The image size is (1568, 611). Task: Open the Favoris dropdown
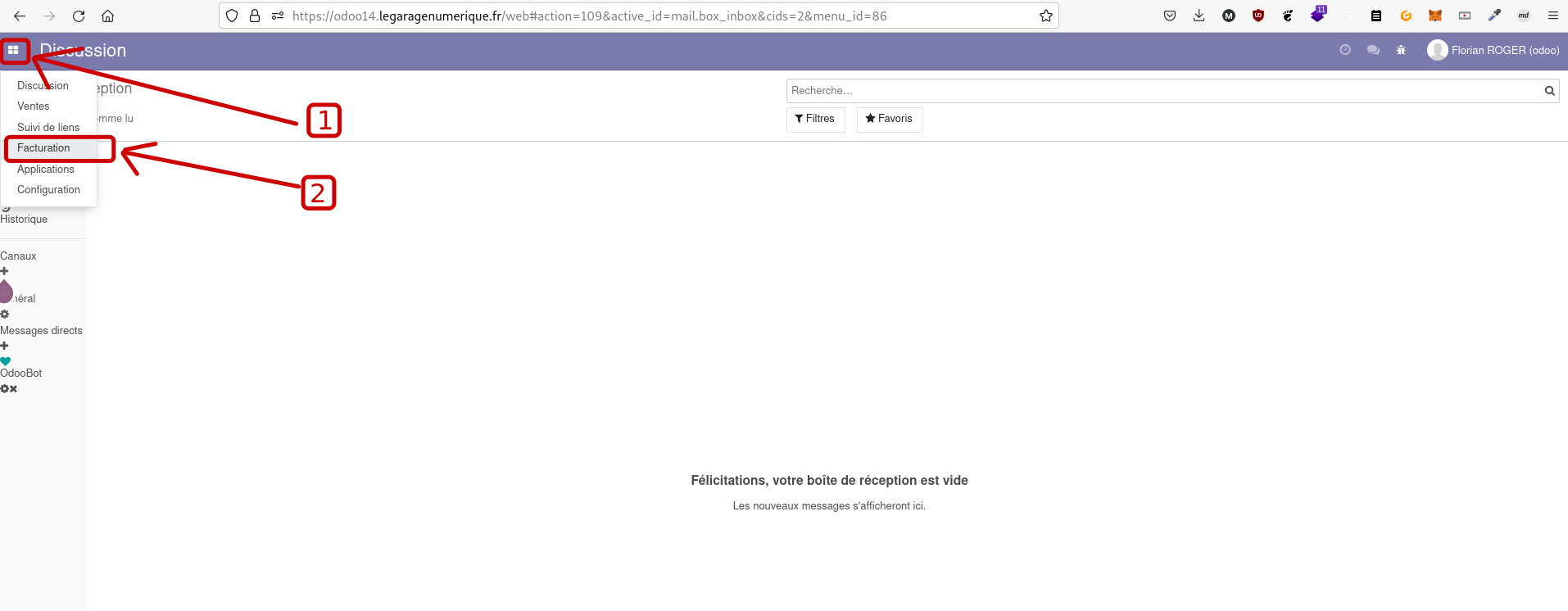click(889, 119)
